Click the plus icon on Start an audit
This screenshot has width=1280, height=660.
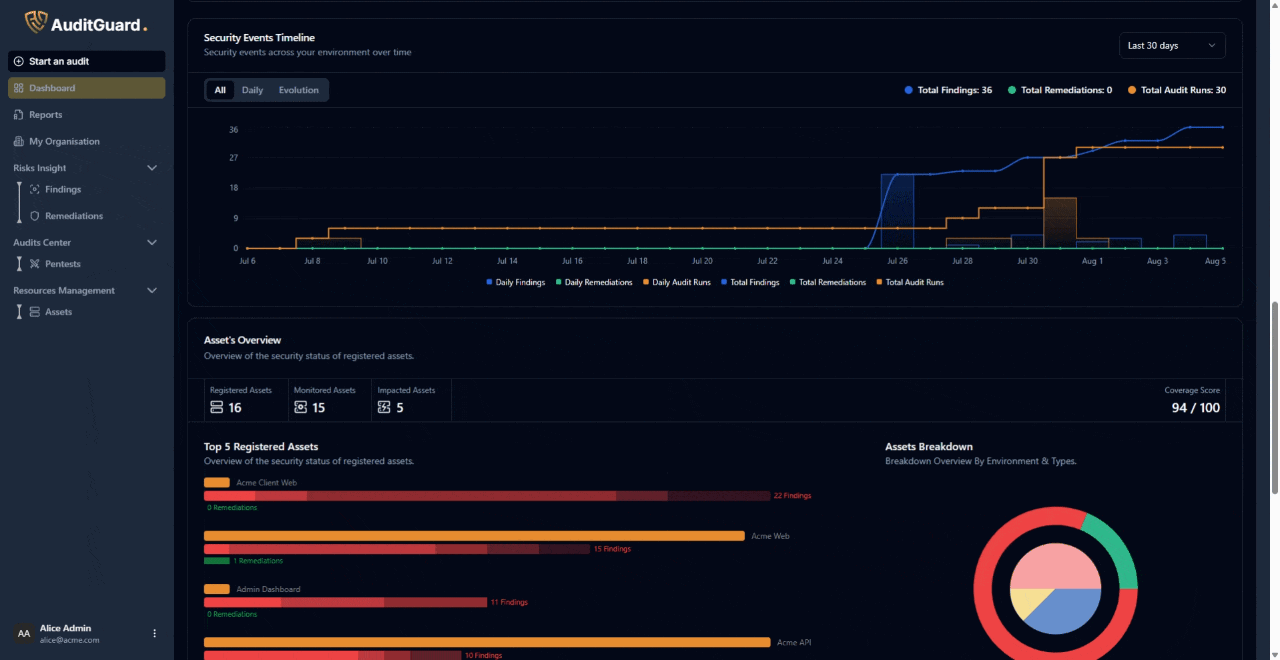click(19, 61)
